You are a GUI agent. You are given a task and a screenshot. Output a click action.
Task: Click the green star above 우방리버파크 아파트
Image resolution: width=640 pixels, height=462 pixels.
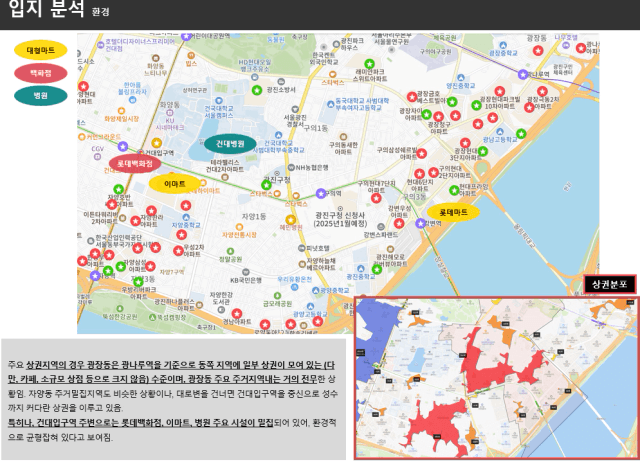138,282
